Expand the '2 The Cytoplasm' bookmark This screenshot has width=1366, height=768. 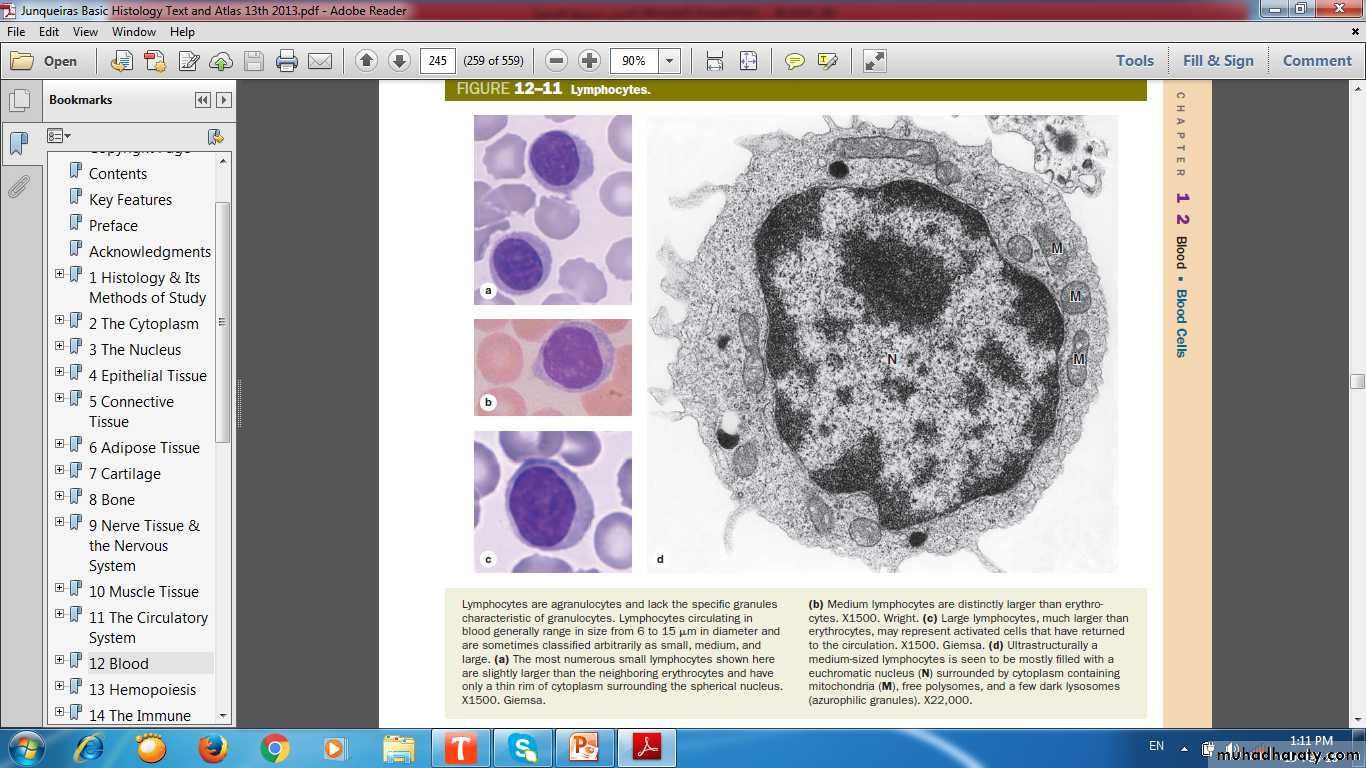59,320
